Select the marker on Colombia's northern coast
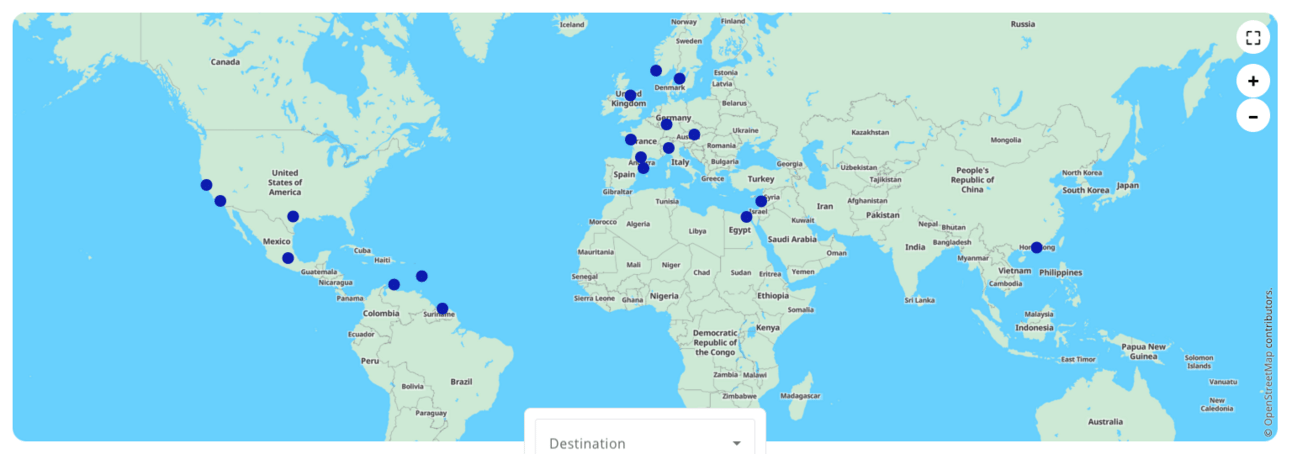Screen dimensions: 1292x454 (x=394, y=285)
